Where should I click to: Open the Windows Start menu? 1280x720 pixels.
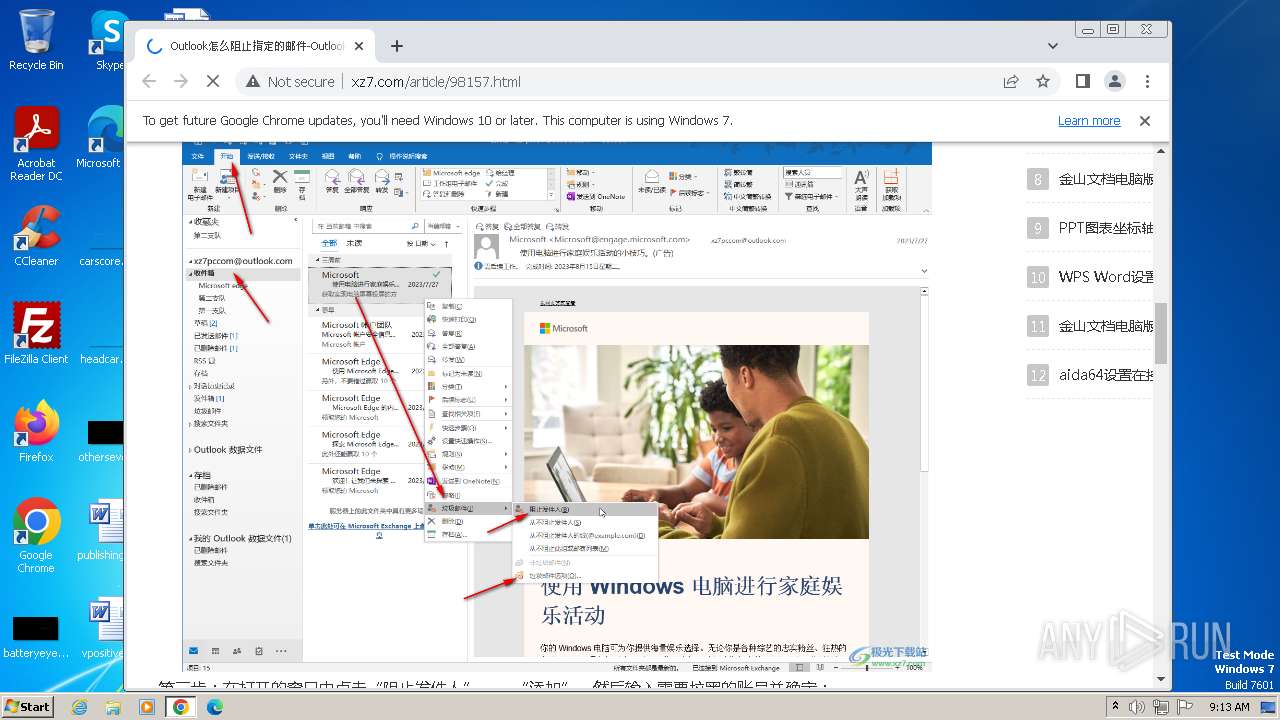tap(27, 706)
